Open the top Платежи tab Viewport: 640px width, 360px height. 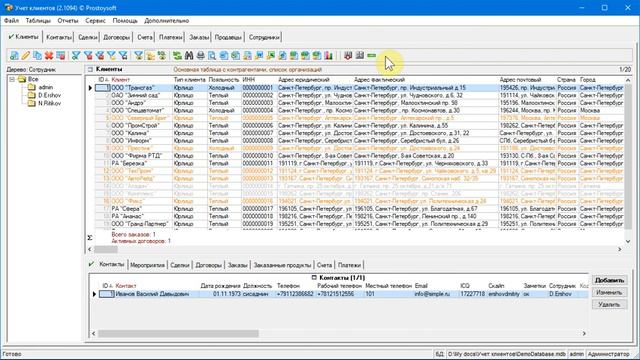[171, 37]
